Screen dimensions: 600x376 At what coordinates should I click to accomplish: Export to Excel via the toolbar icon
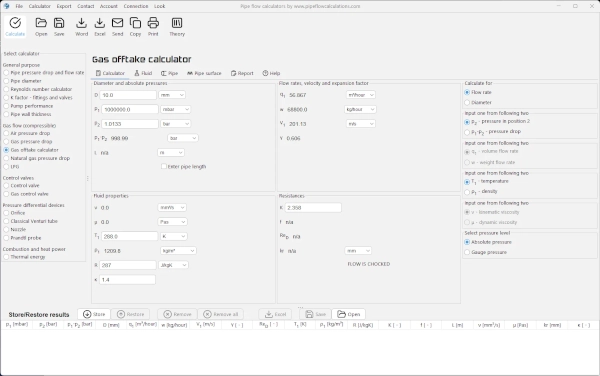pyautogui.click(x=99, y=27)
